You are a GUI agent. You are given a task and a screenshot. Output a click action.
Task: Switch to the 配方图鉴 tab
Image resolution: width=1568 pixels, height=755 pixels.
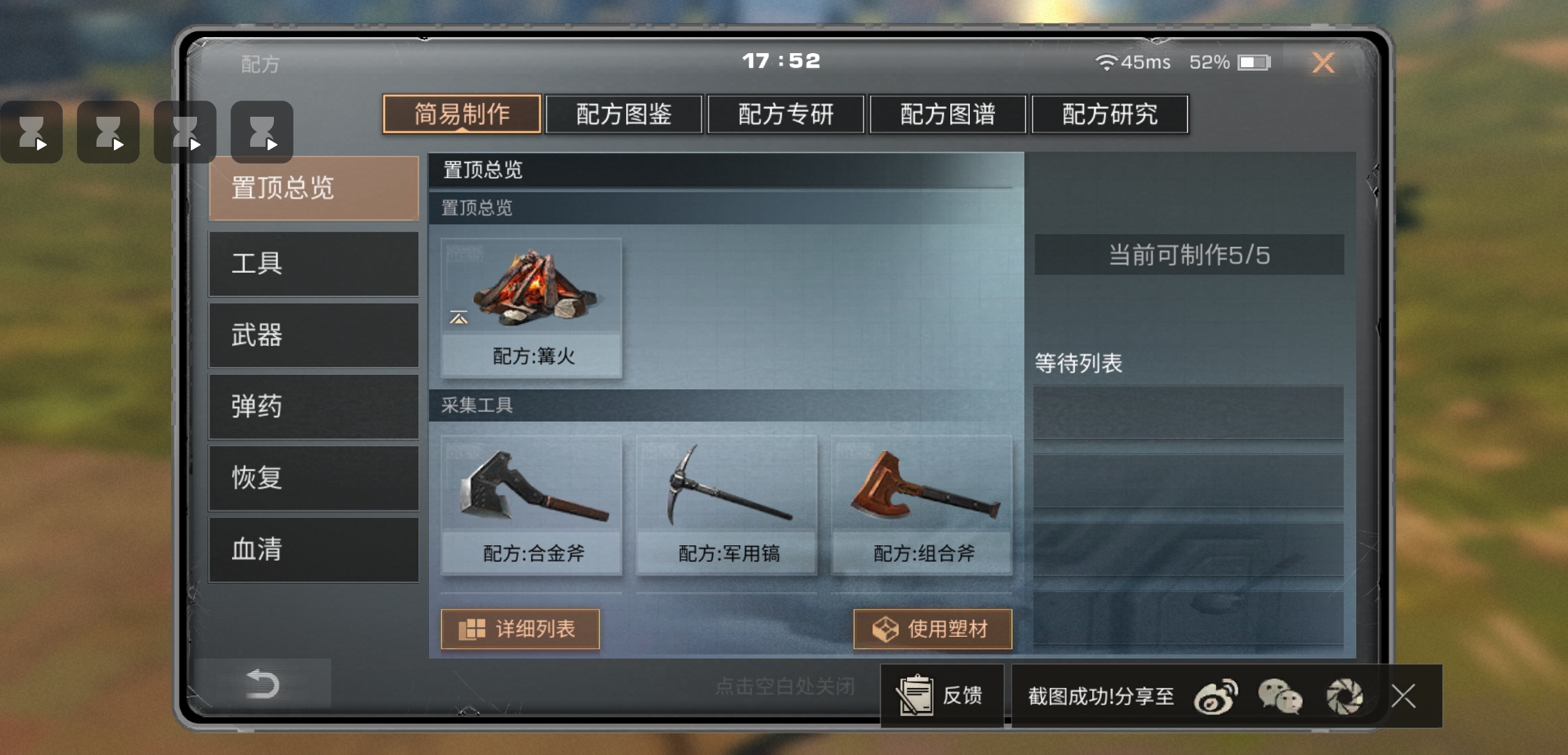pos(624,114)
